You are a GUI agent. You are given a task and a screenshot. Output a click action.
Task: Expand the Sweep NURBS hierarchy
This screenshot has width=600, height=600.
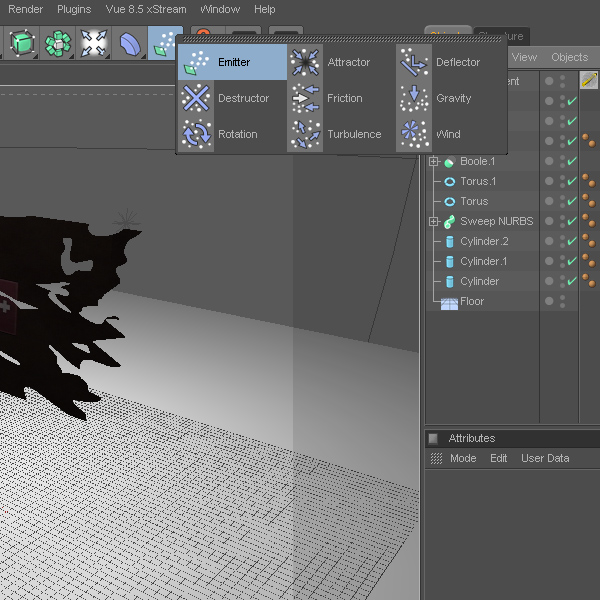pos(434,221)
